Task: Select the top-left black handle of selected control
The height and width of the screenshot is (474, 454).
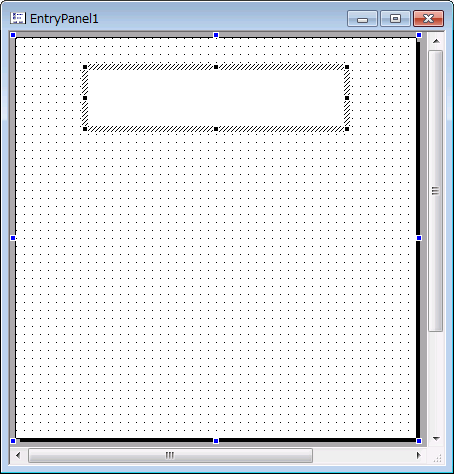Action: click(x=85, y=67)
